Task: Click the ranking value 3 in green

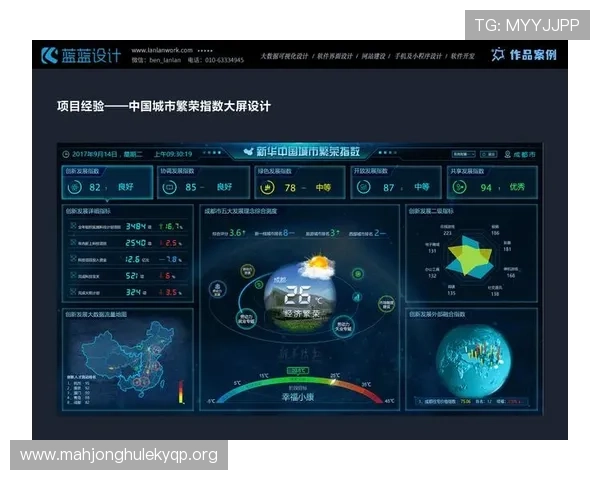Action: click(334, 232)
